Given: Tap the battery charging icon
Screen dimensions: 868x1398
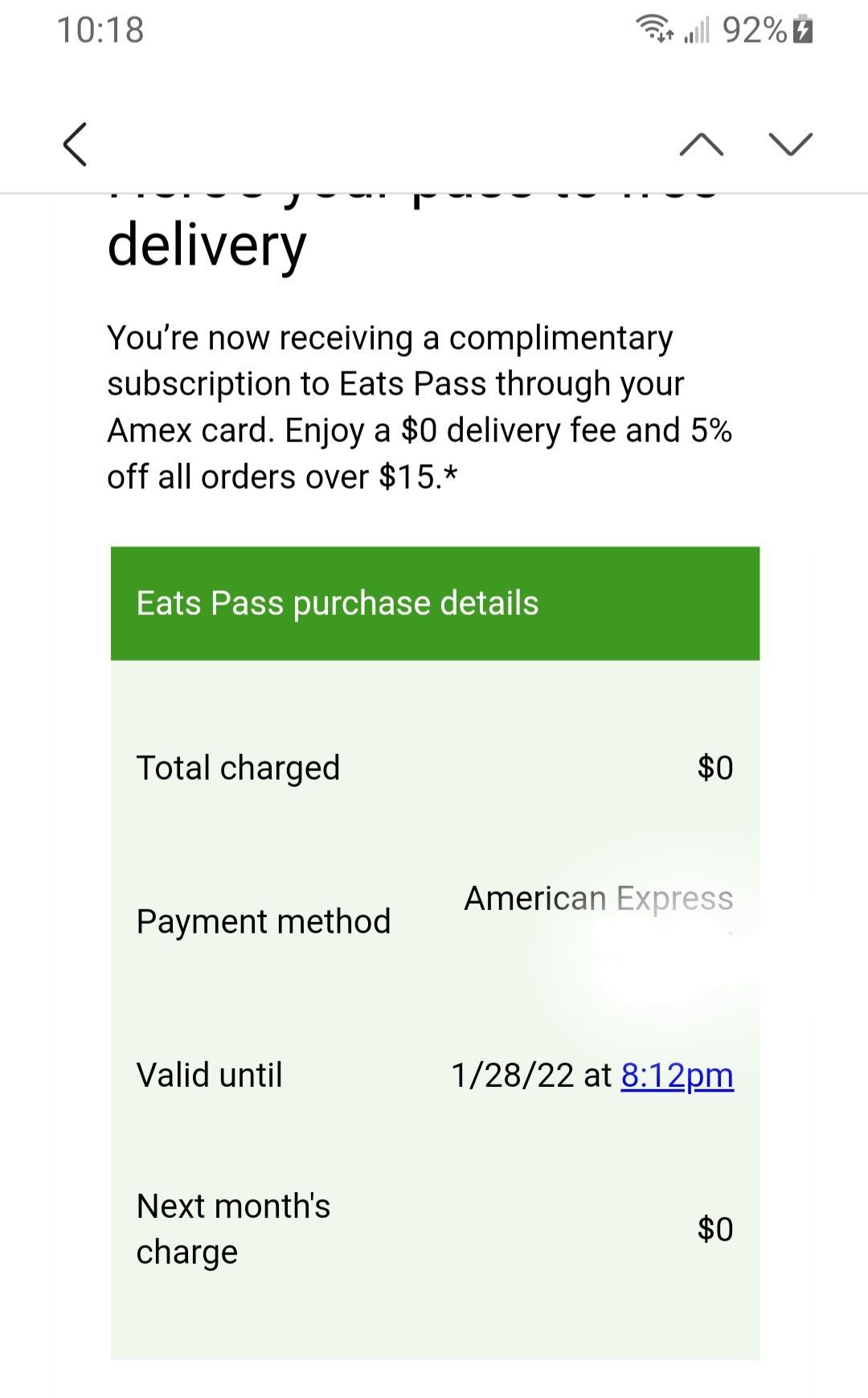Looking at the screenshot, I should [803, 31].
